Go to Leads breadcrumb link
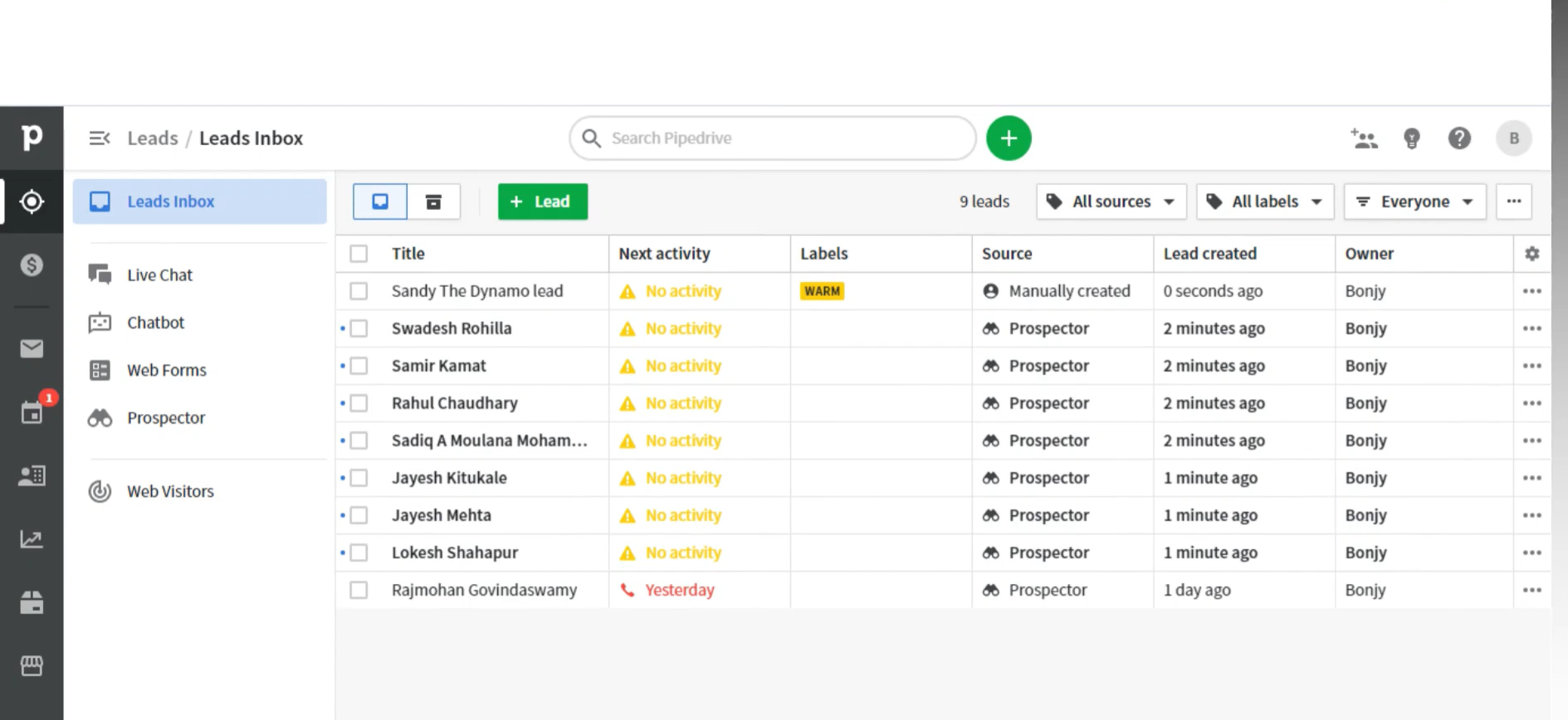 (x=153, y=138)
